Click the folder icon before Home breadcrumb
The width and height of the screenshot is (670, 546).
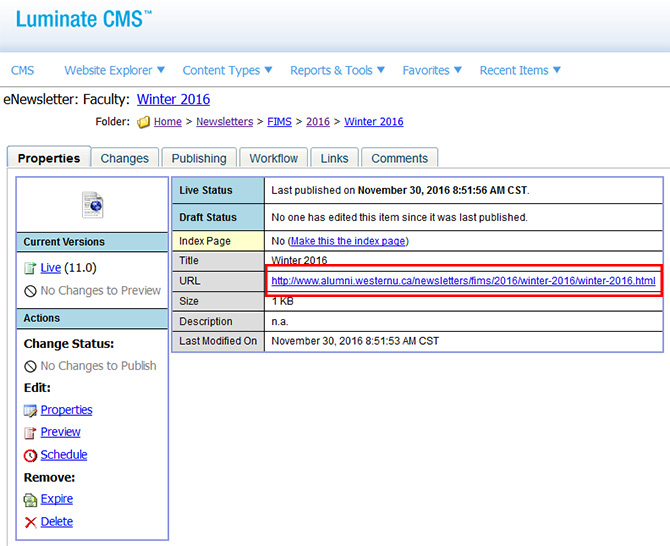tap(143, 122)
